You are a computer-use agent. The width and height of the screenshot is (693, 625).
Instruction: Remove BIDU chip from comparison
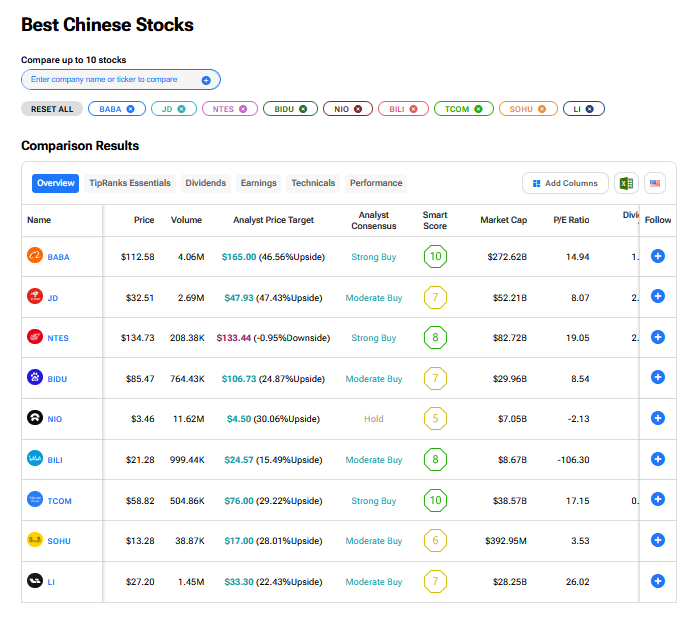(x=303, y=109)
